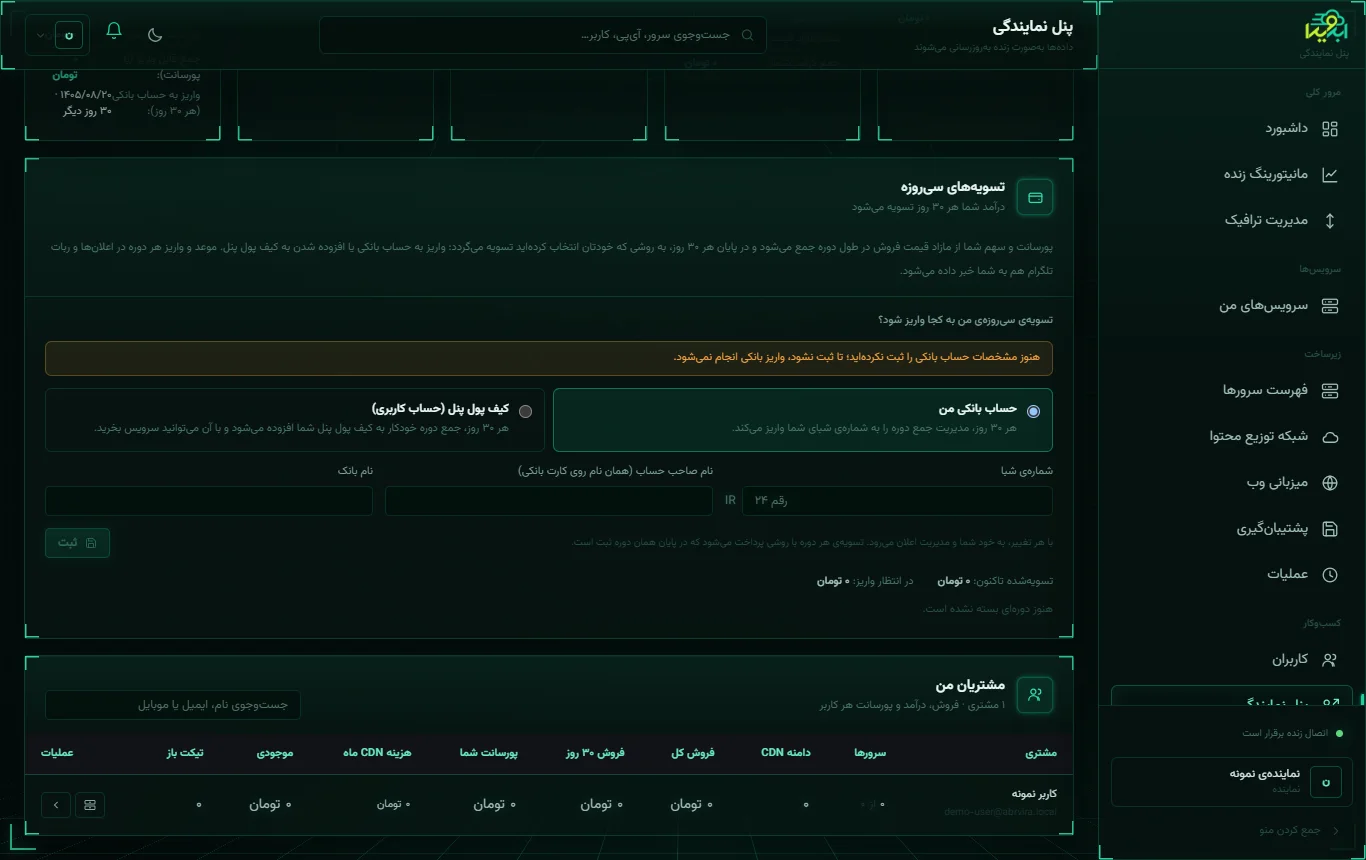
Task: Click the شبکه توزیع محتوا cloud icon
Action: point(1329,436)
